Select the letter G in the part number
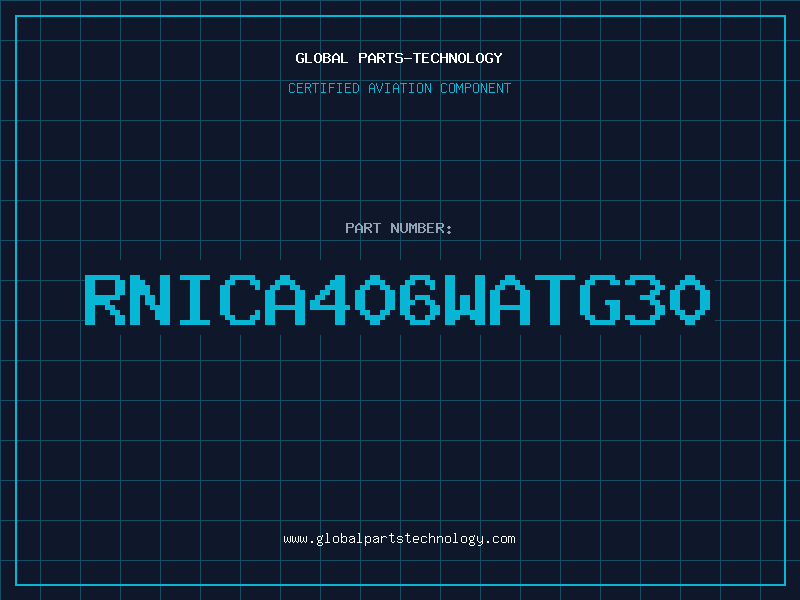 600,300
